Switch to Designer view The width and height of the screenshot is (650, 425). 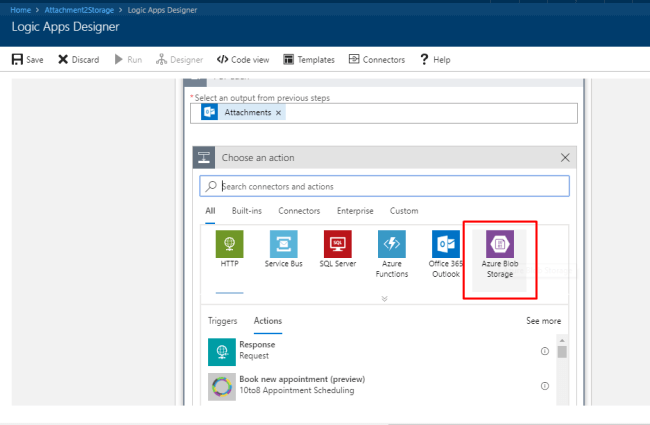coord(179,60)
